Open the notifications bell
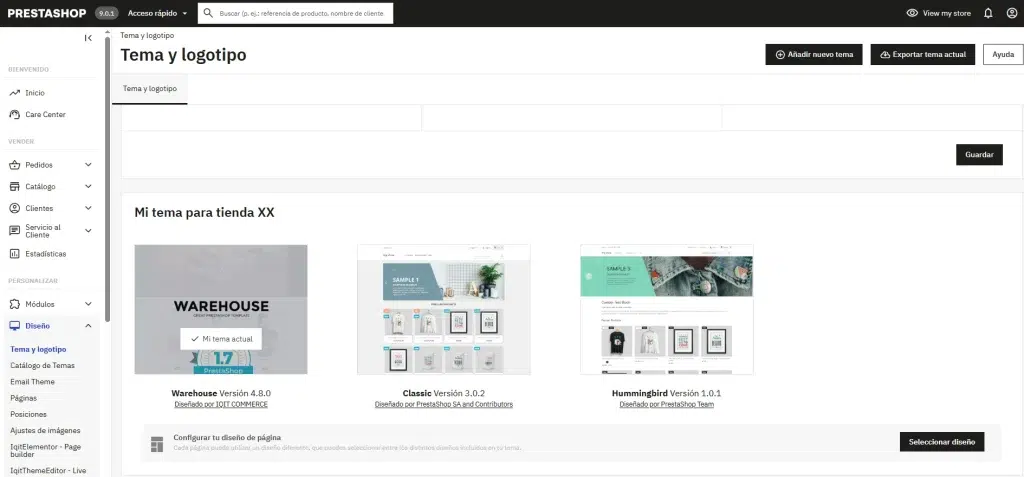The image size is (1024, 477). (988, 13)
